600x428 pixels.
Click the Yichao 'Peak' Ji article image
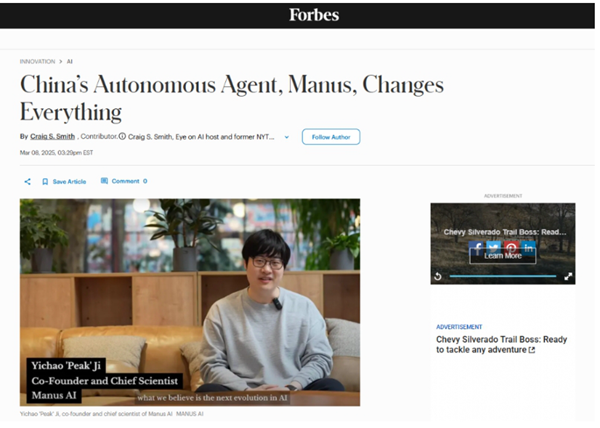190,302
